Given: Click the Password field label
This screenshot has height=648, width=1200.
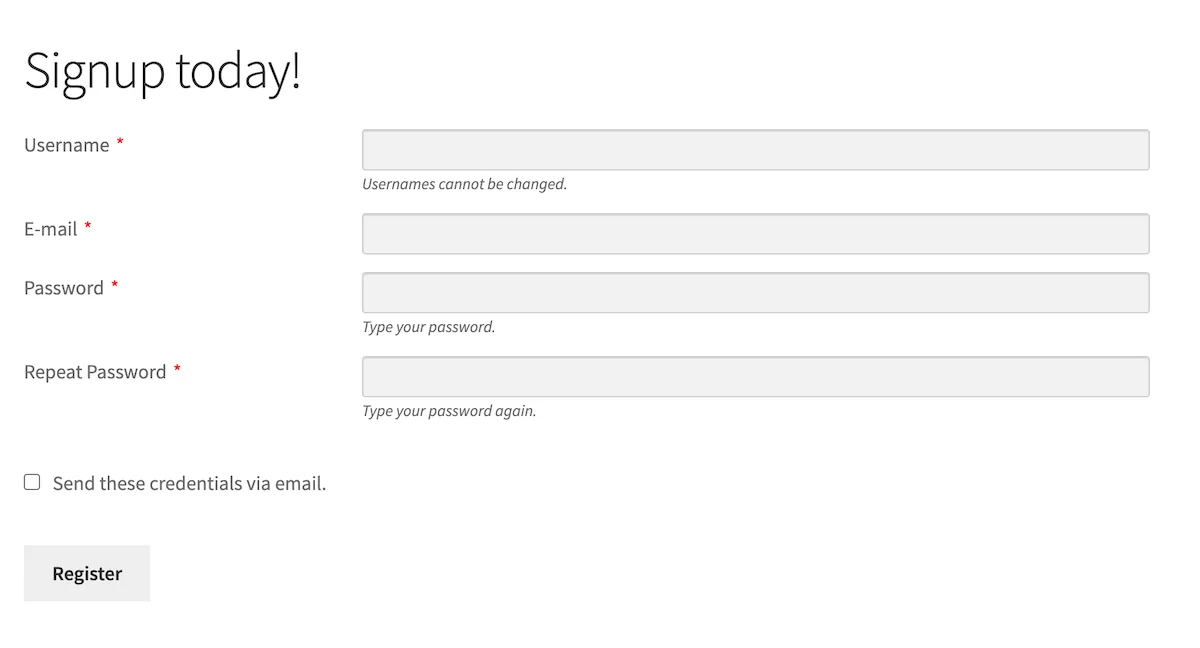Looking at the screenshot, I should (63, 288).
